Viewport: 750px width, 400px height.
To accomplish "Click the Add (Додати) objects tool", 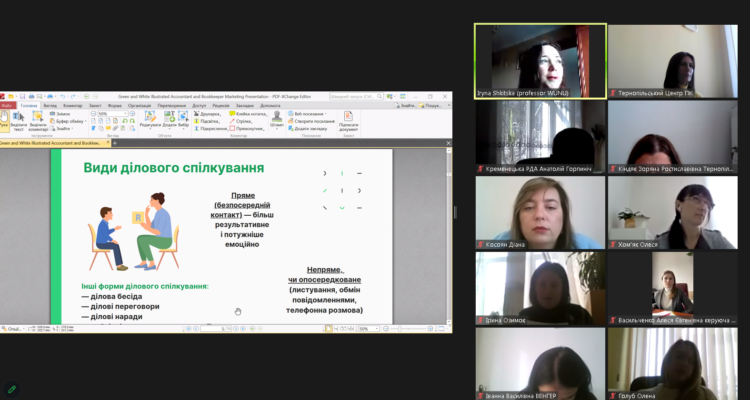I will (169, 120).
